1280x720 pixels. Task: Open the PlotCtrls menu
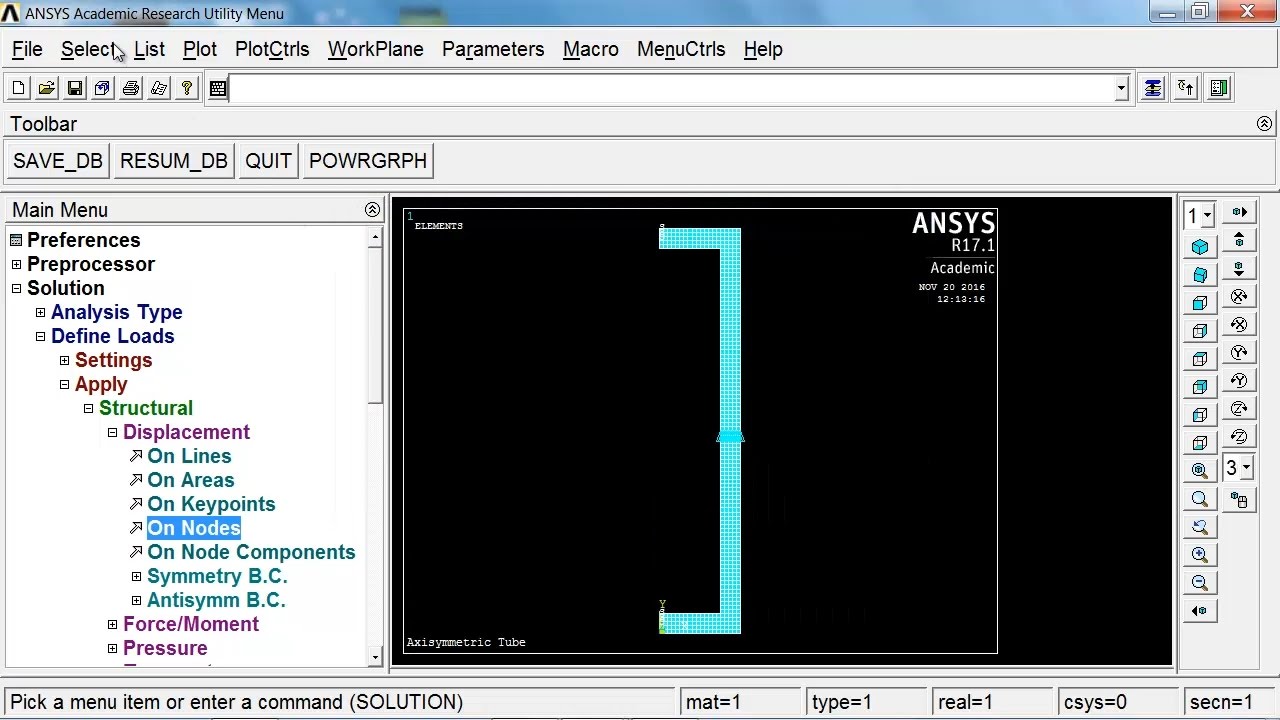(x=272, y=49)
